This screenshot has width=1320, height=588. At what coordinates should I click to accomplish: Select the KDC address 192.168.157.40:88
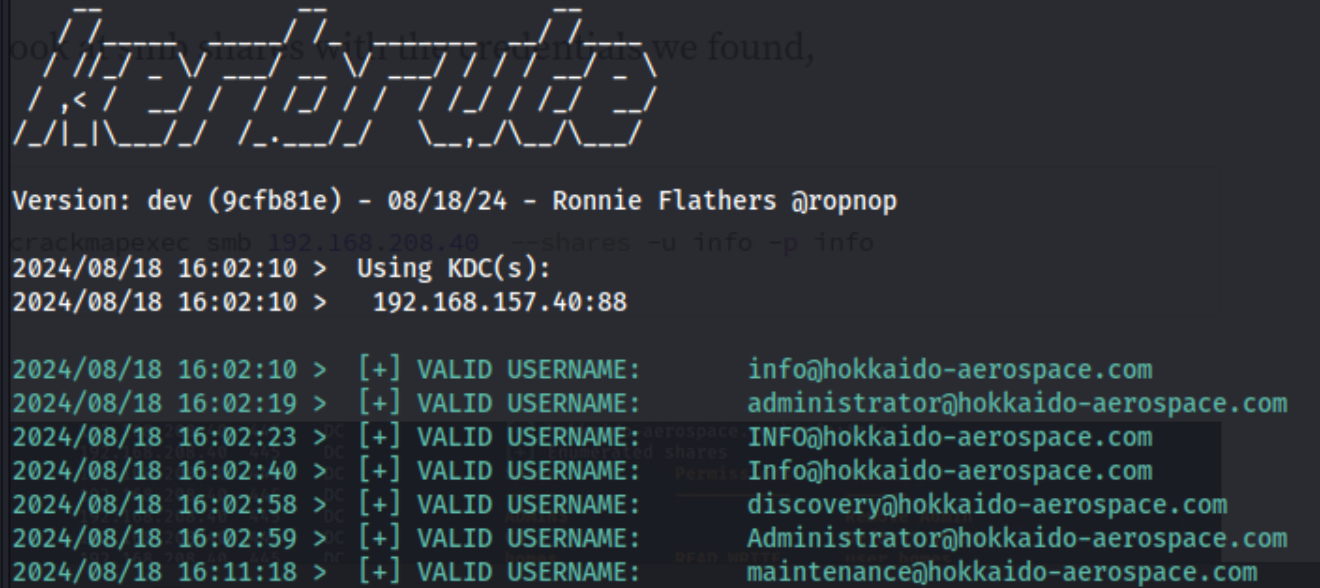[500, 304]
